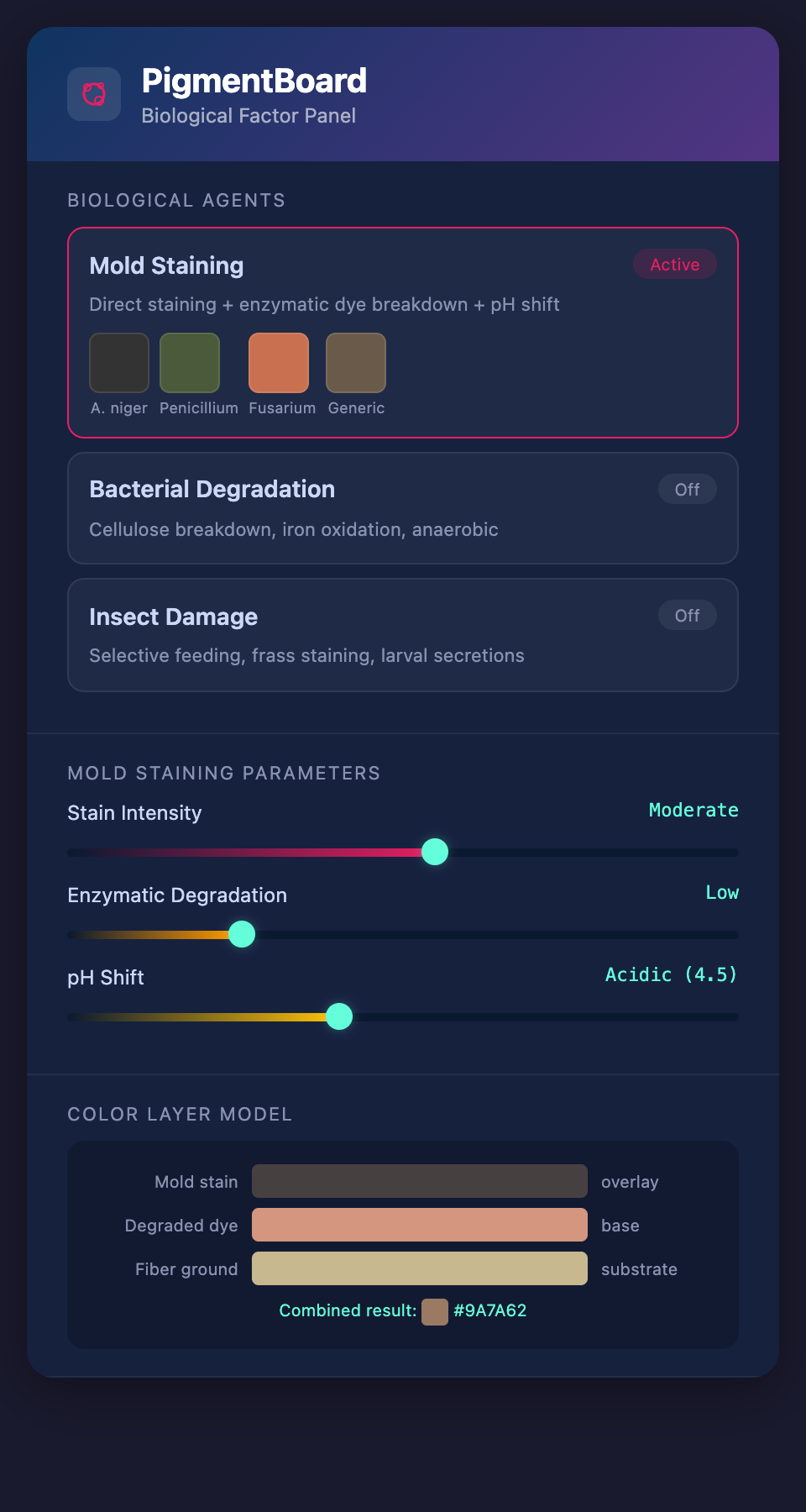This screenshot has width=806, height=1512.
Task: Select the A. niger mold swatch
Action: click(x=119, y=363)
